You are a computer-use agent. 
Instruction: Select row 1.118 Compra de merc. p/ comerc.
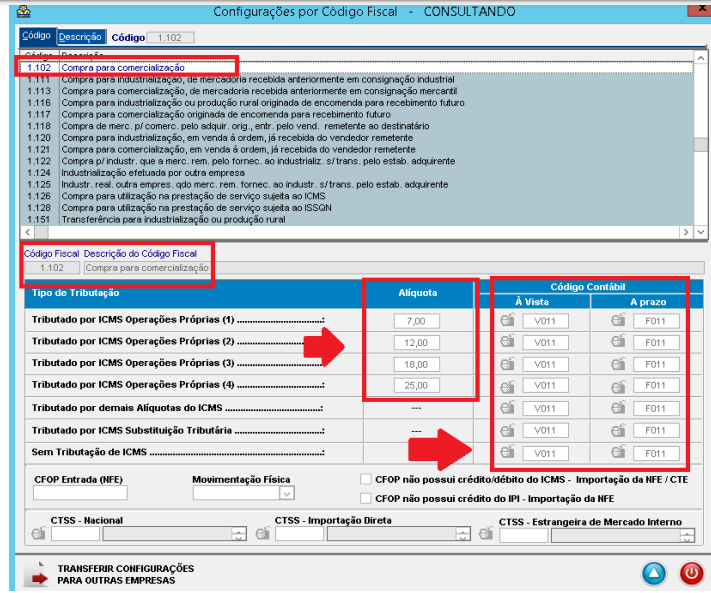356,126
